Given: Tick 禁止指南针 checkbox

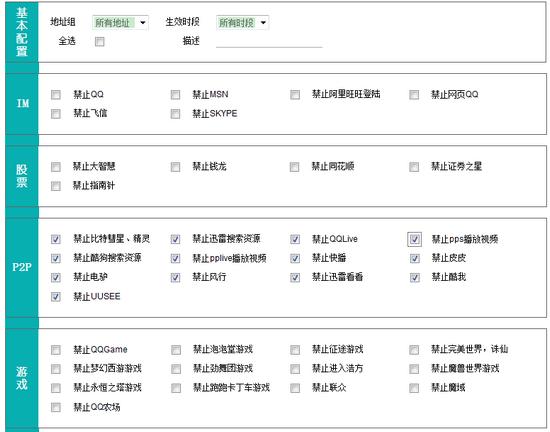Looking at the screenshot, I should 56,186.
